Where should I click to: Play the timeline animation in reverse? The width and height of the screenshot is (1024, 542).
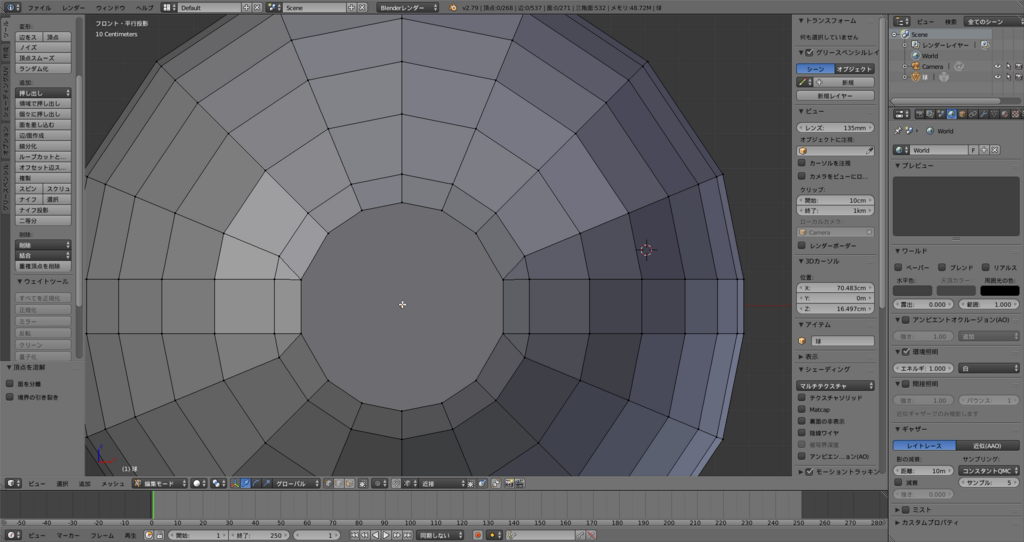point(376,535)
